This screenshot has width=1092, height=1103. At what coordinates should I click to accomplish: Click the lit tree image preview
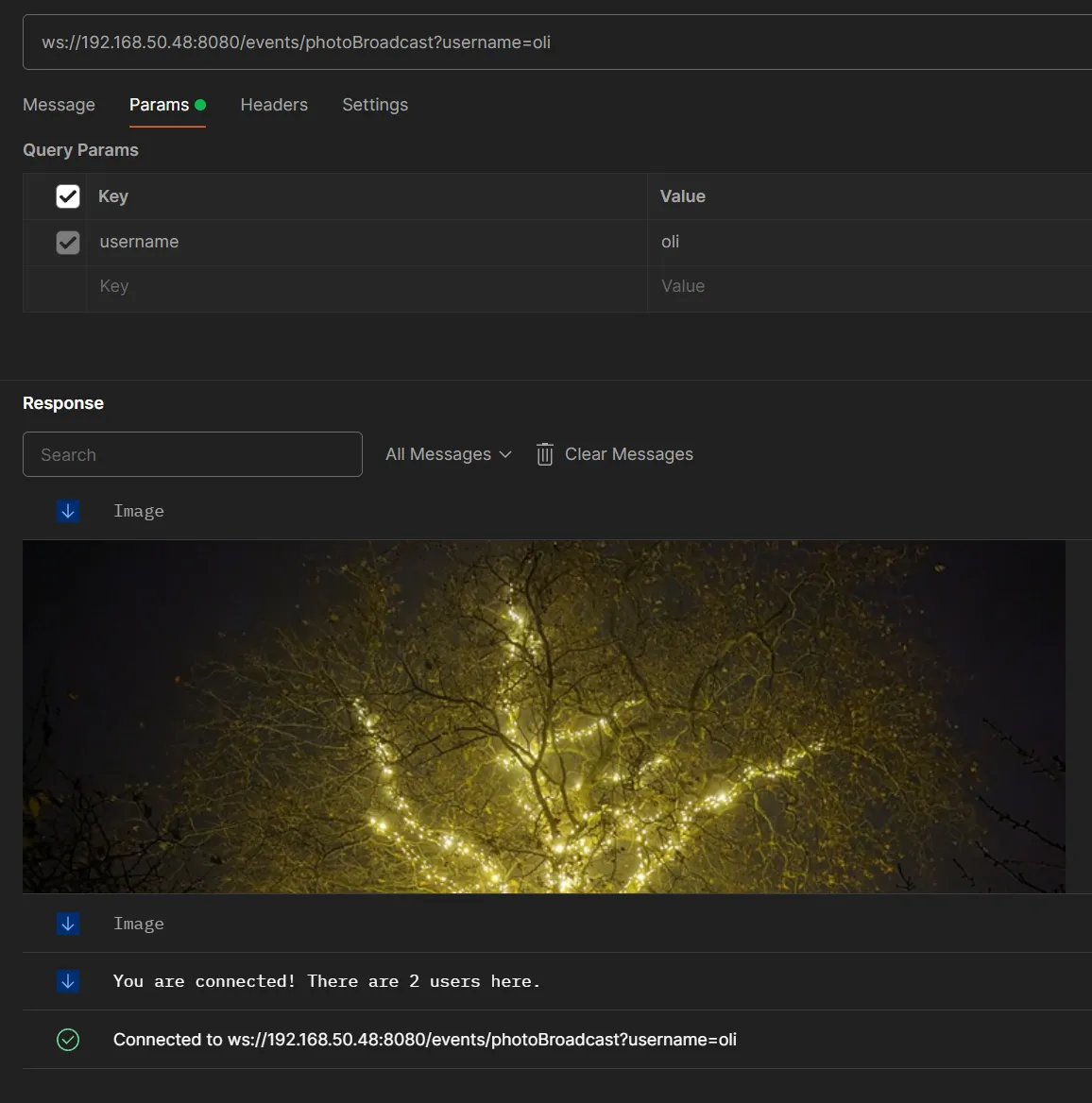click(544, 716)
